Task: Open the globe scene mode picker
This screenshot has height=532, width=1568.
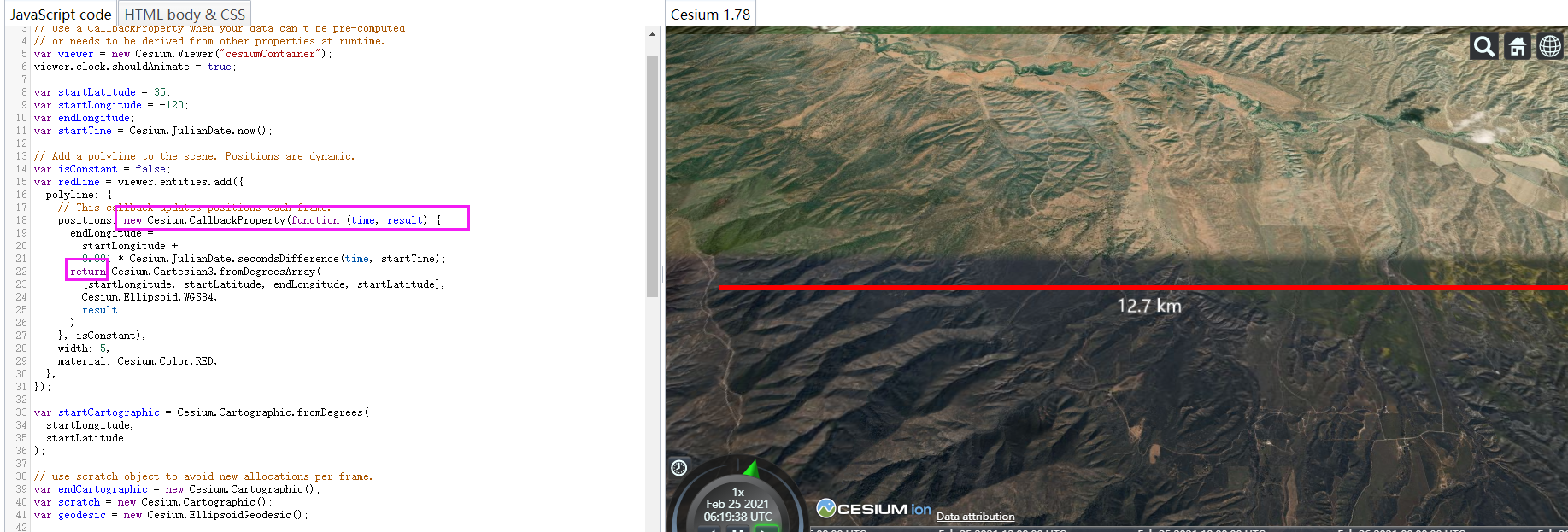Action: point(1550,46)
